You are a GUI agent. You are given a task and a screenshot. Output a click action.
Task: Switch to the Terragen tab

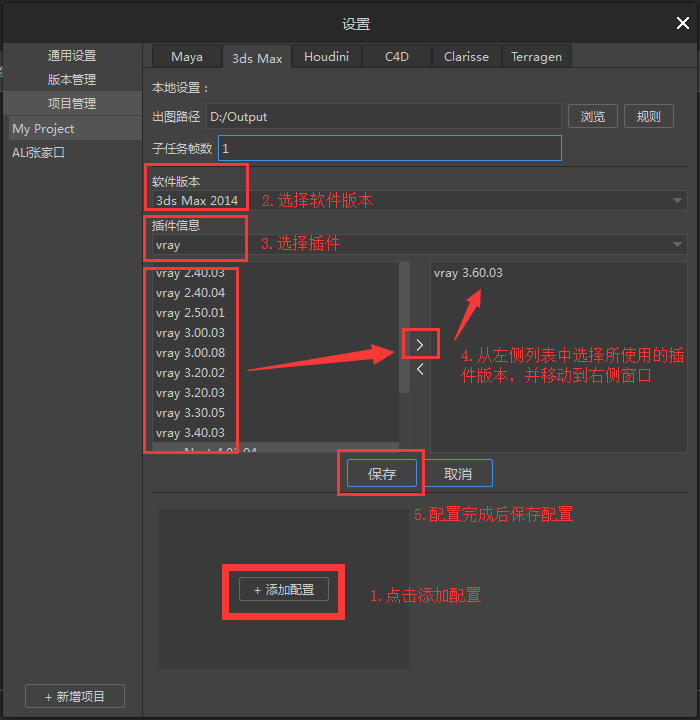(536, 56)
